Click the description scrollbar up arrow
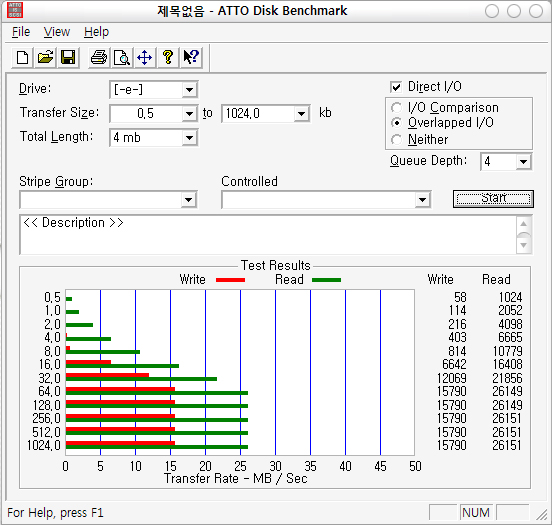The width and height of the screenshot is (552, 525). [x=523, y=224]
